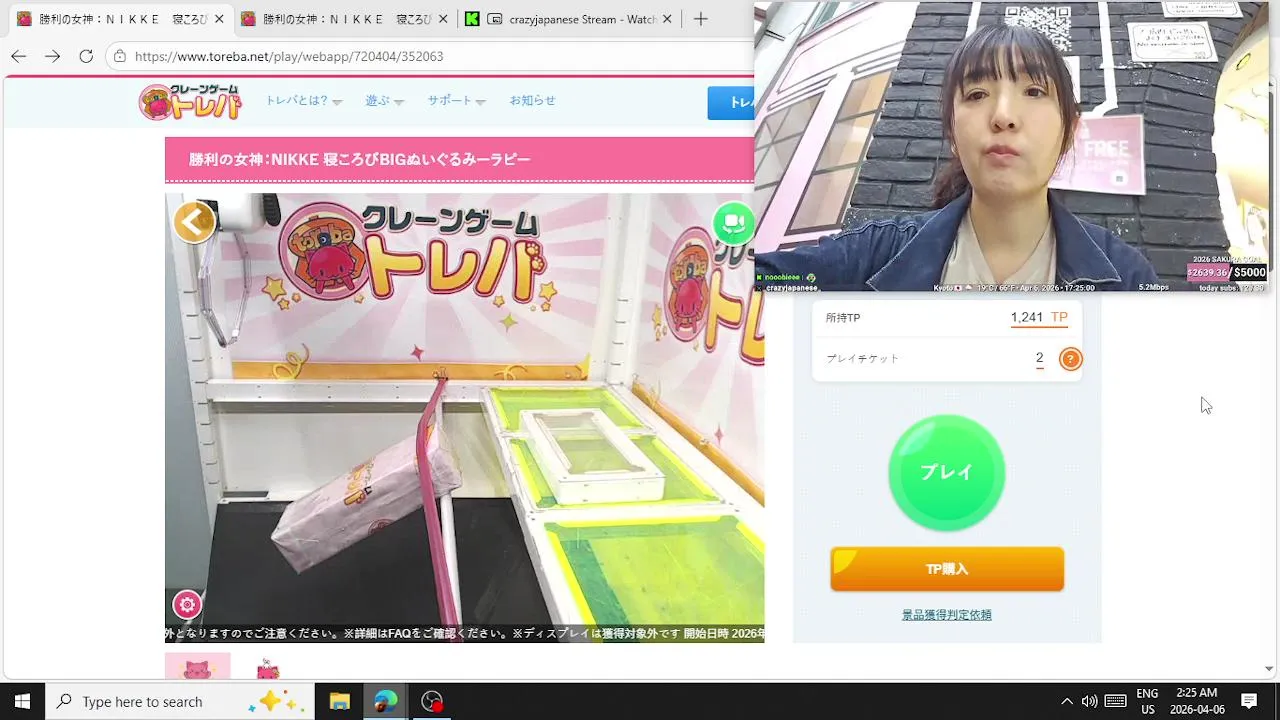
Task: Open Edge browser taskbar icon
Action: point(385,701)
